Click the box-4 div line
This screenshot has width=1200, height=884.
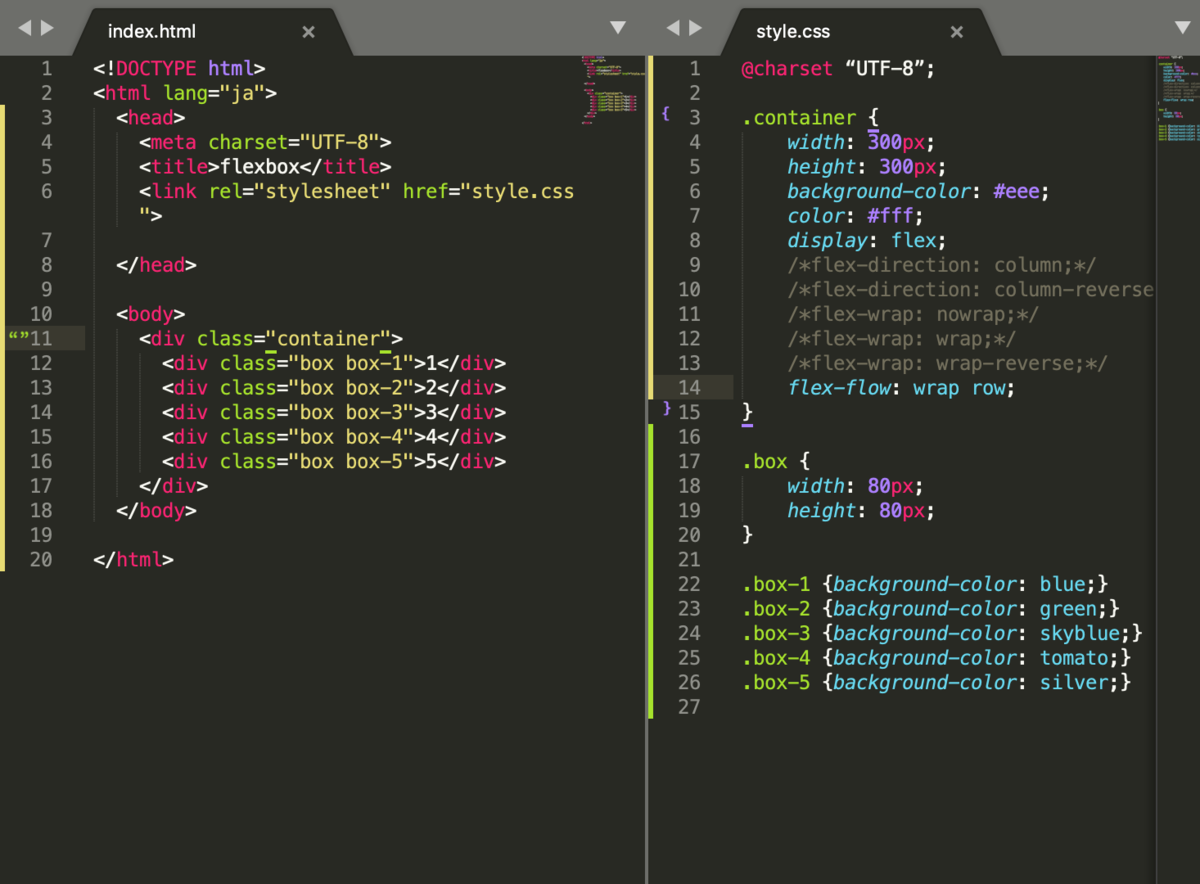[x=334, y=437]
